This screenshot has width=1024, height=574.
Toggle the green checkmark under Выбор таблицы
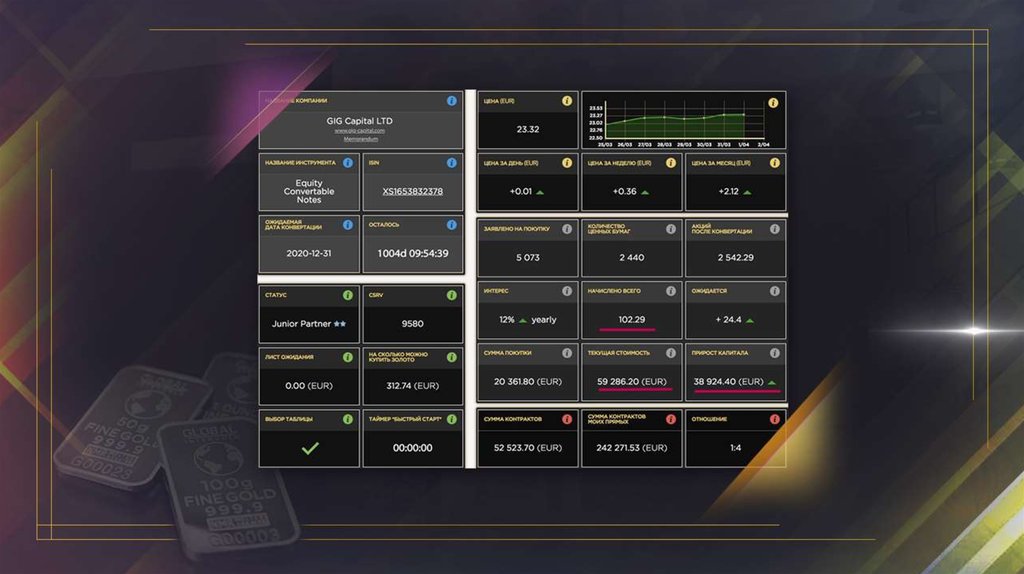[x=310, y=448]
